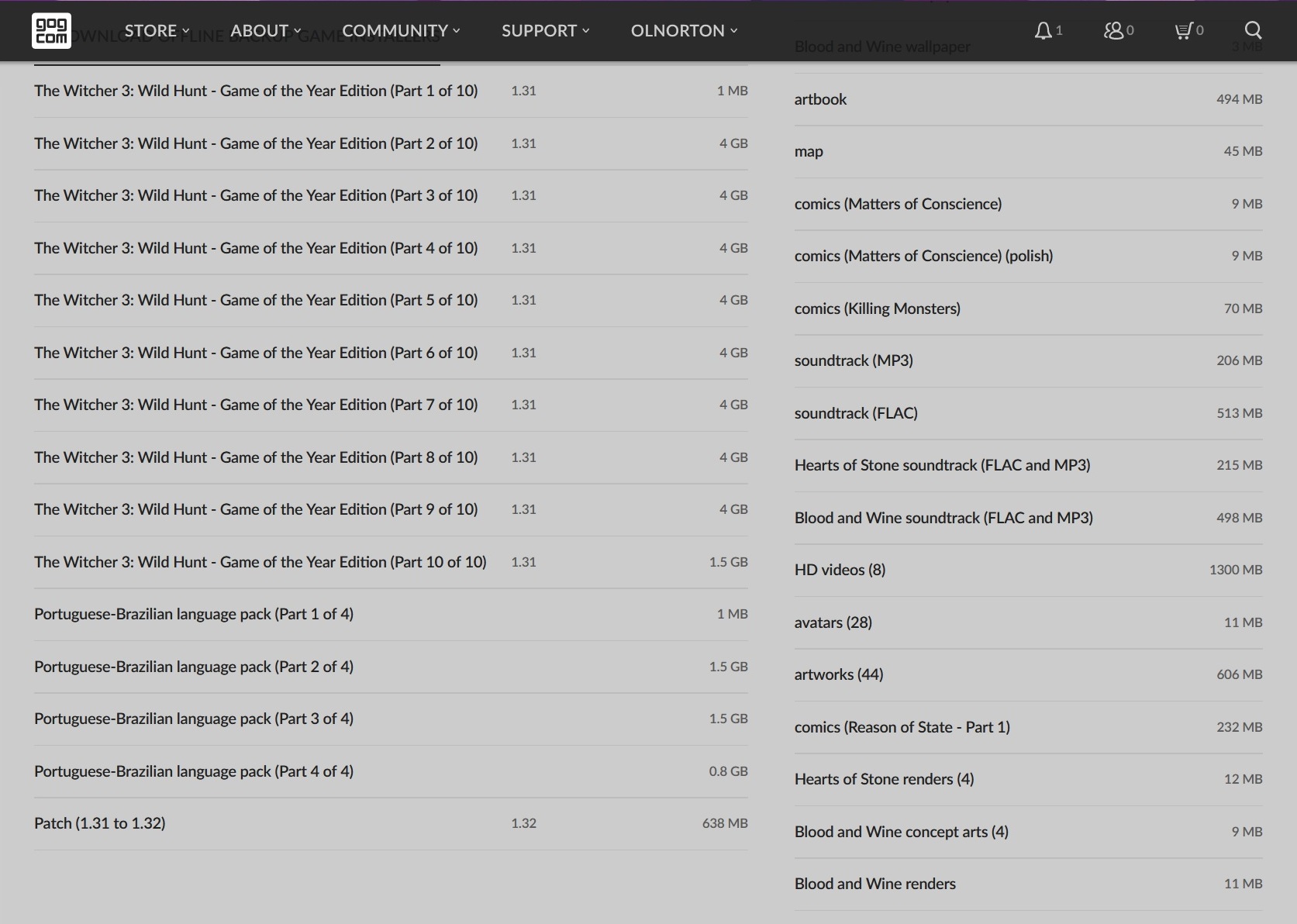This screenshot has width=1297, height=924.
Task: Expand the COMMUNITY menu
Action: [x=401, y=30]
